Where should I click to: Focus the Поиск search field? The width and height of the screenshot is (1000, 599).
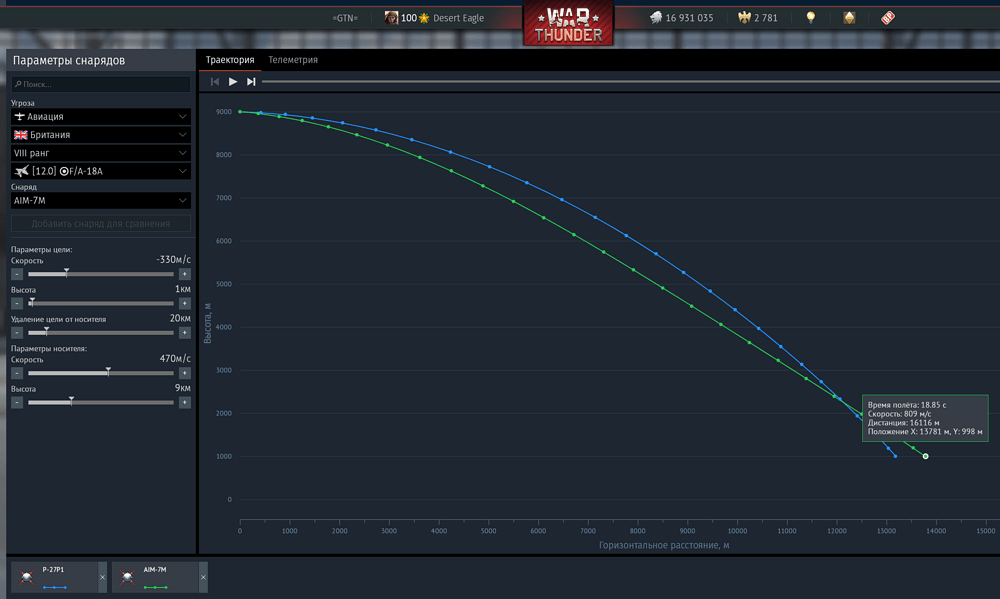(101, 84)
